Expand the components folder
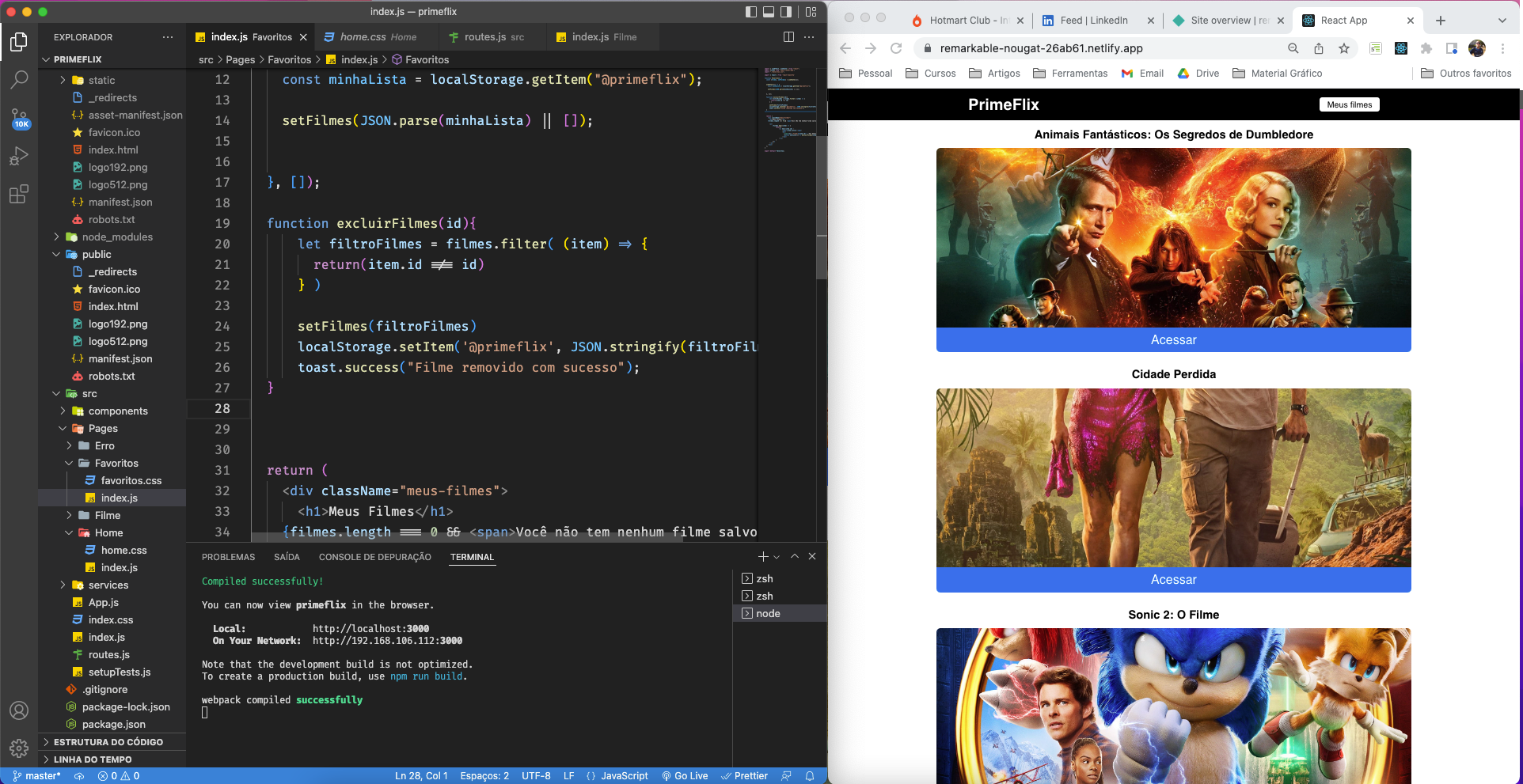Image resolution: width=1523 pixels, height=784 pixels. coord(112,411)
